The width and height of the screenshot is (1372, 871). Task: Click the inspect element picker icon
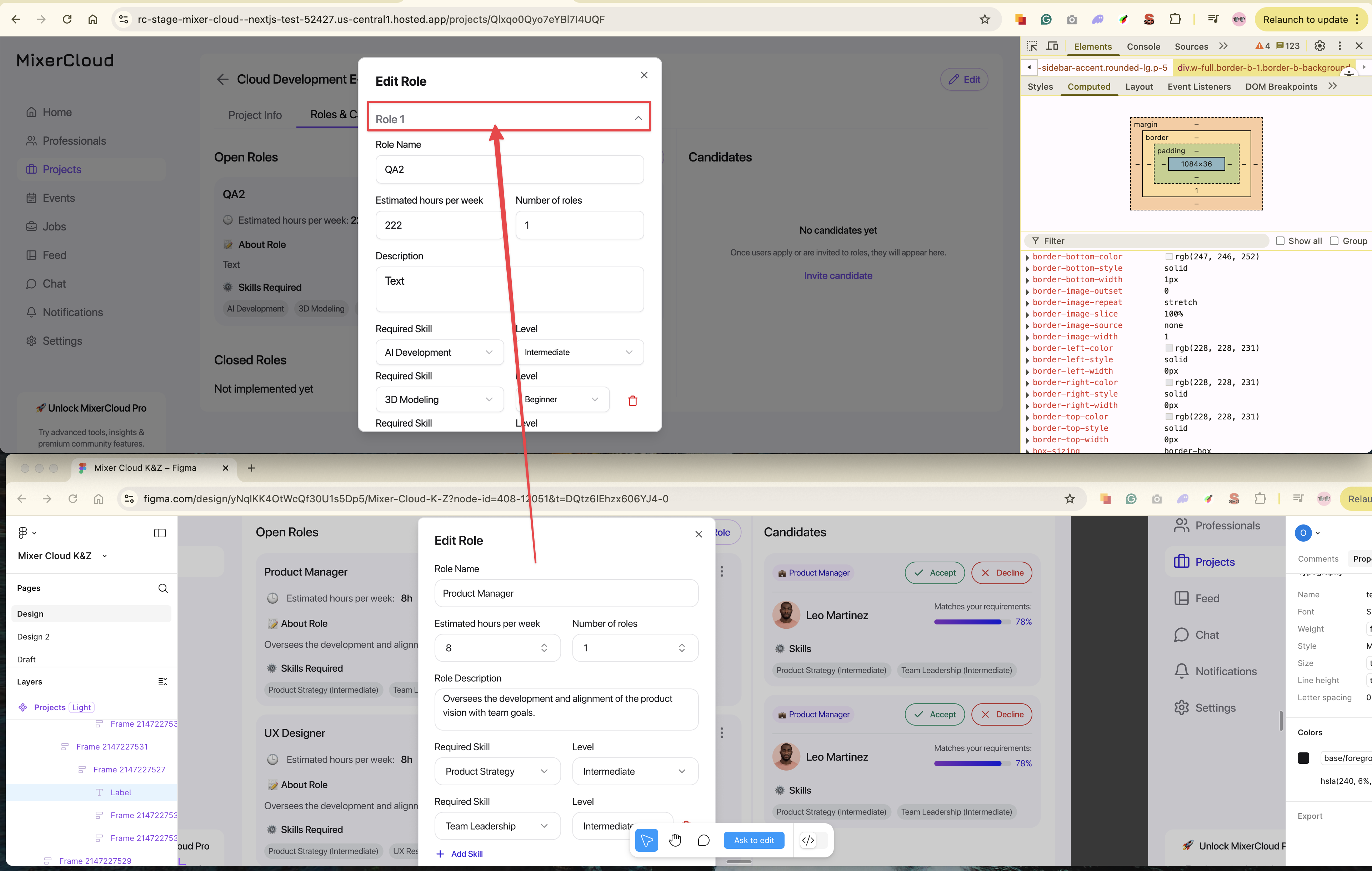(1032, 46)
